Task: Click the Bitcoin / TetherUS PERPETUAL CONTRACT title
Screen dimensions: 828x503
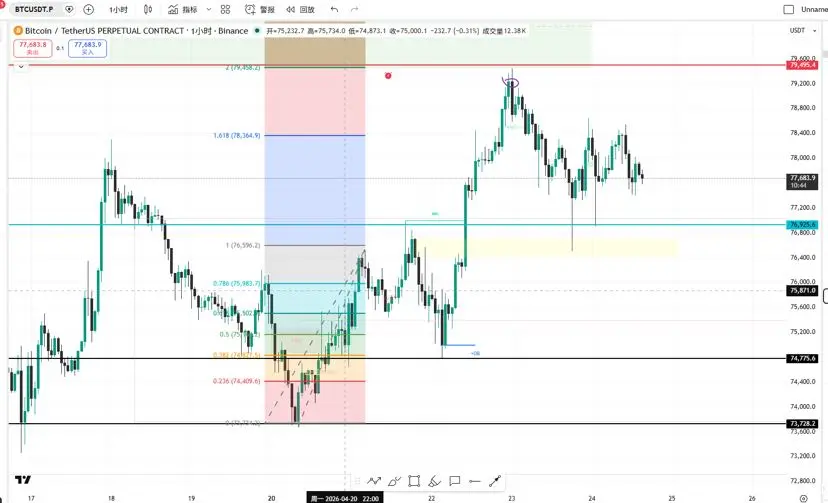Action: point(106,31)
